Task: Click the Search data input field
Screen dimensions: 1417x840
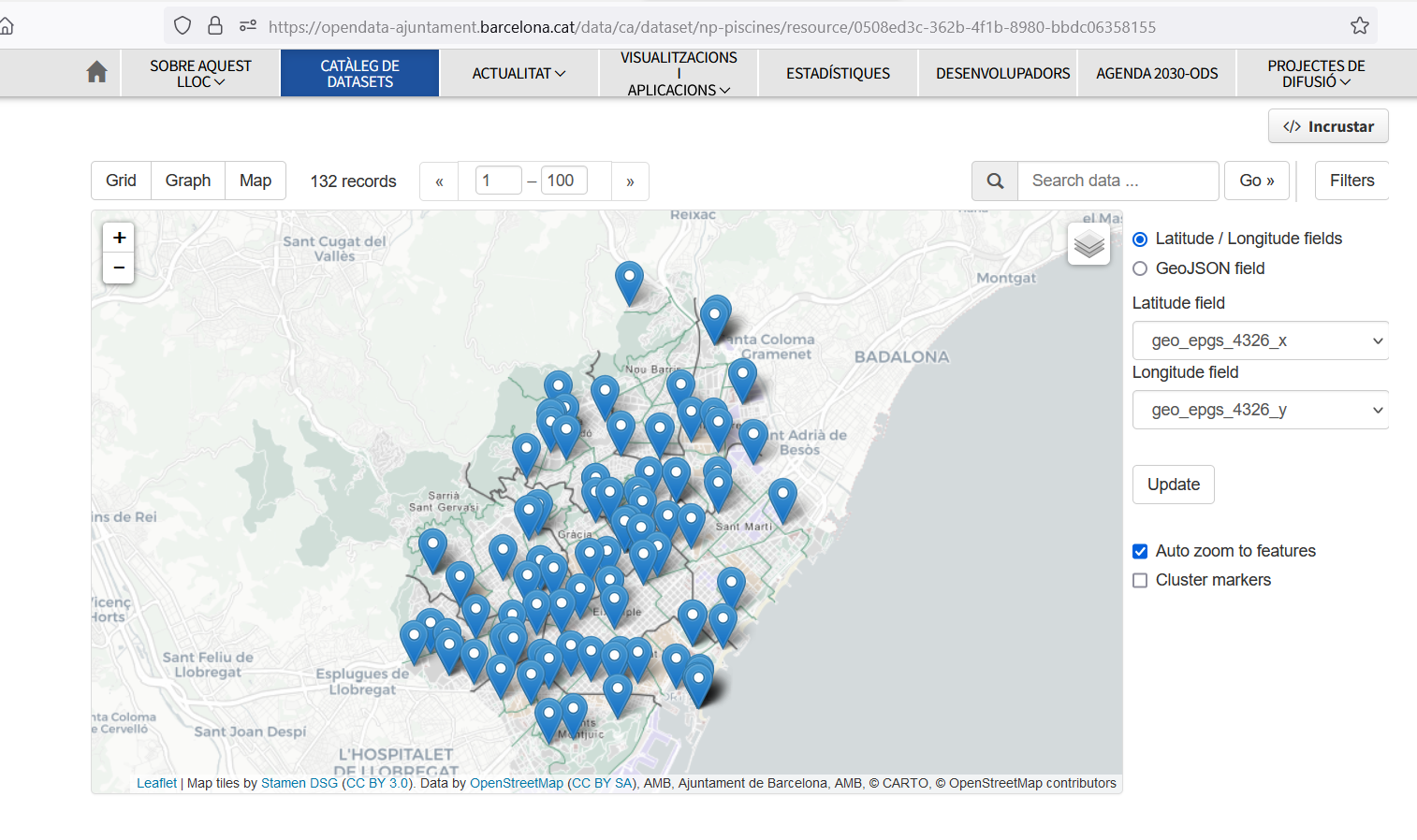Action: click(x=1118, y=181)
